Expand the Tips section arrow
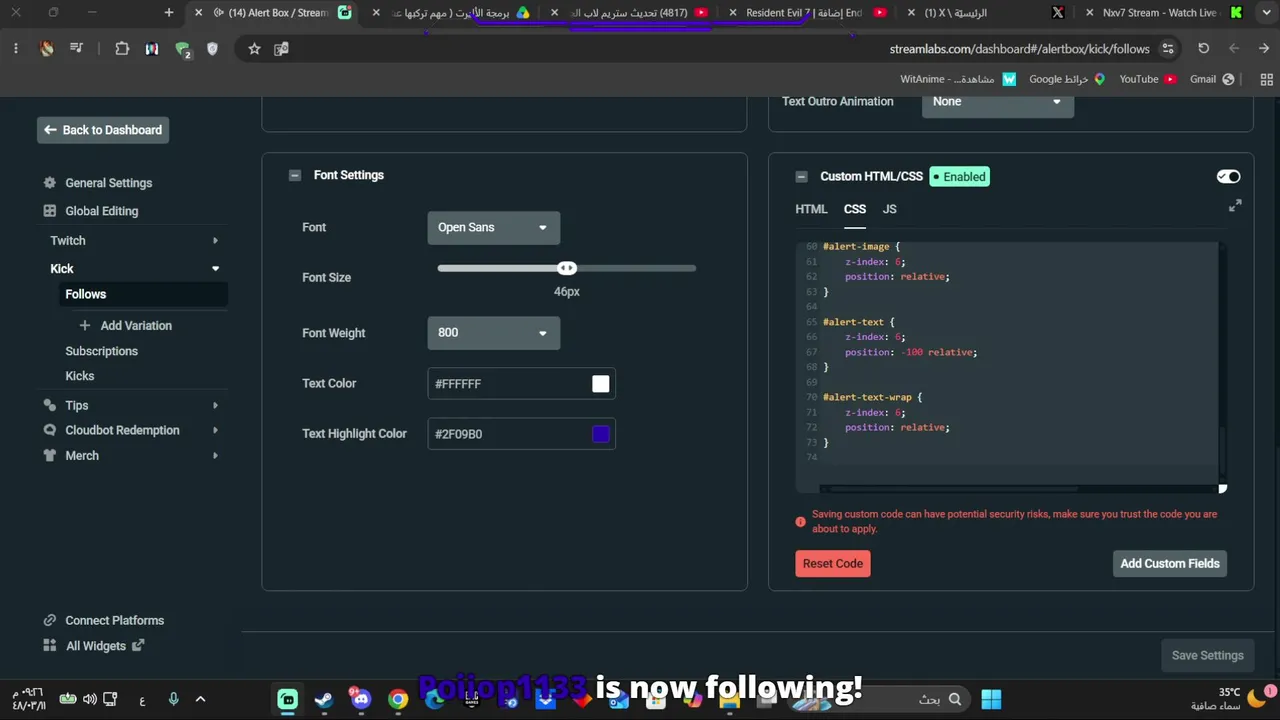 (x=215, y=405)
